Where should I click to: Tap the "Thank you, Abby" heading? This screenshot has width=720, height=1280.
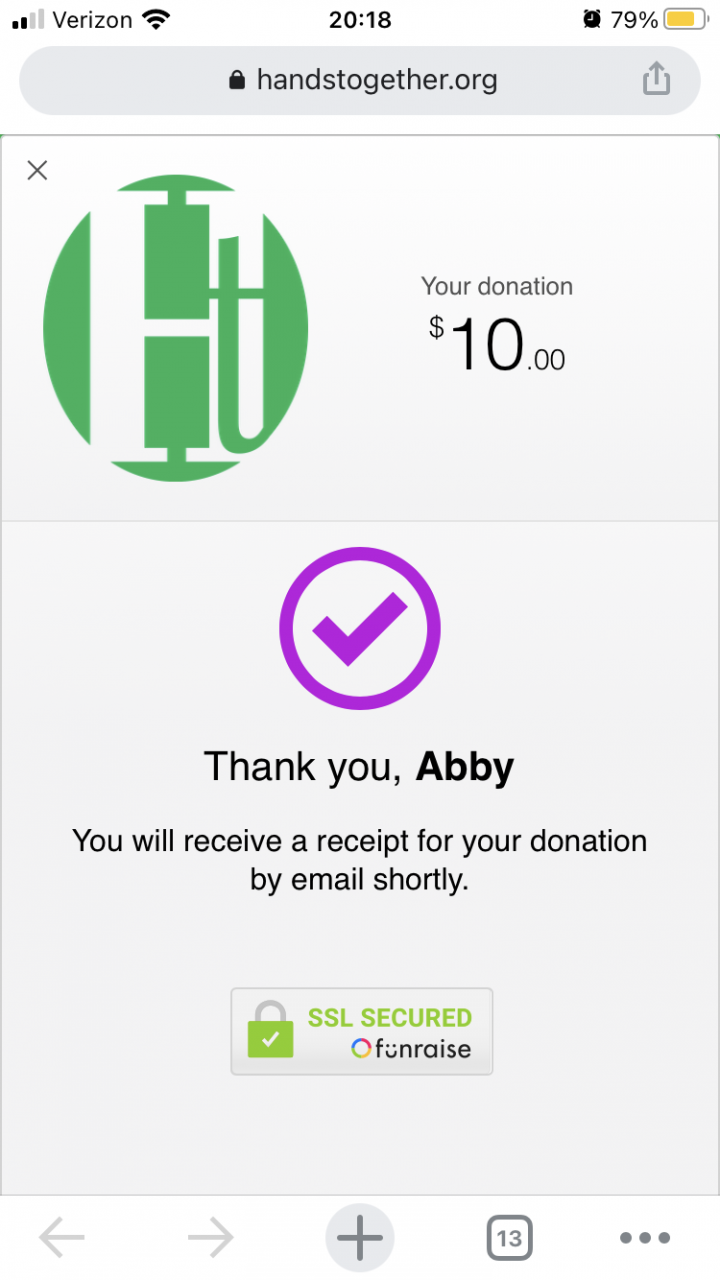pyautogui.click(x=359, y=767)
